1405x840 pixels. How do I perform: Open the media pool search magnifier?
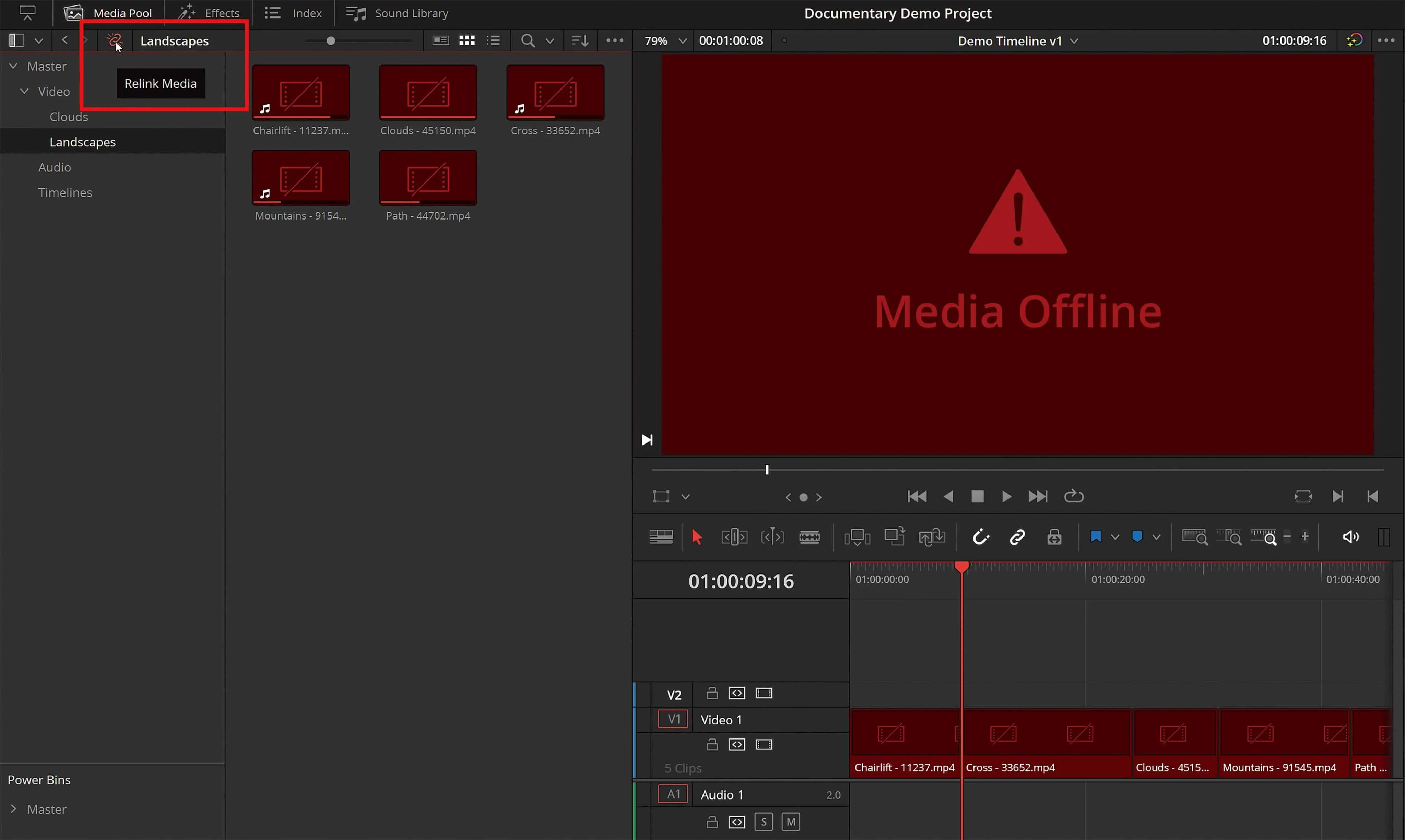(x=527, y=40)
